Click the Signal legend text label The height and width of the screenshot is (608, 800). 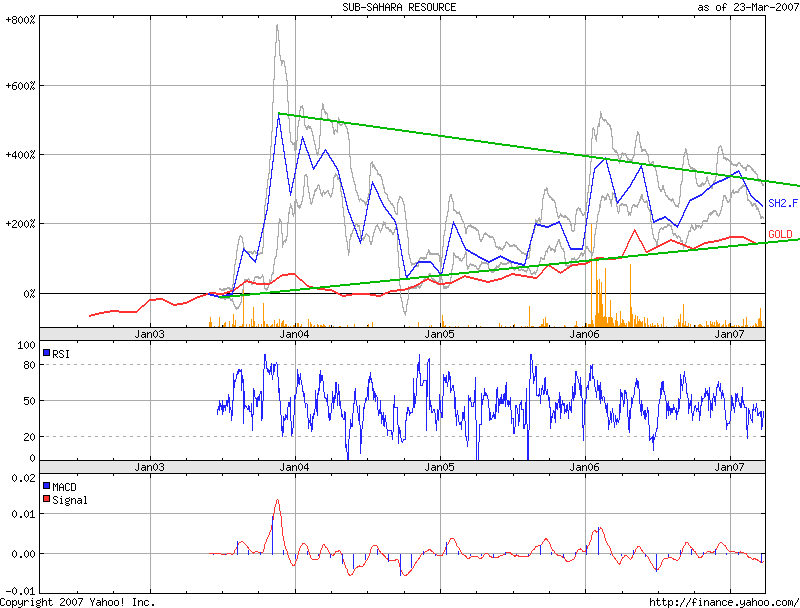tap(70, 499)
